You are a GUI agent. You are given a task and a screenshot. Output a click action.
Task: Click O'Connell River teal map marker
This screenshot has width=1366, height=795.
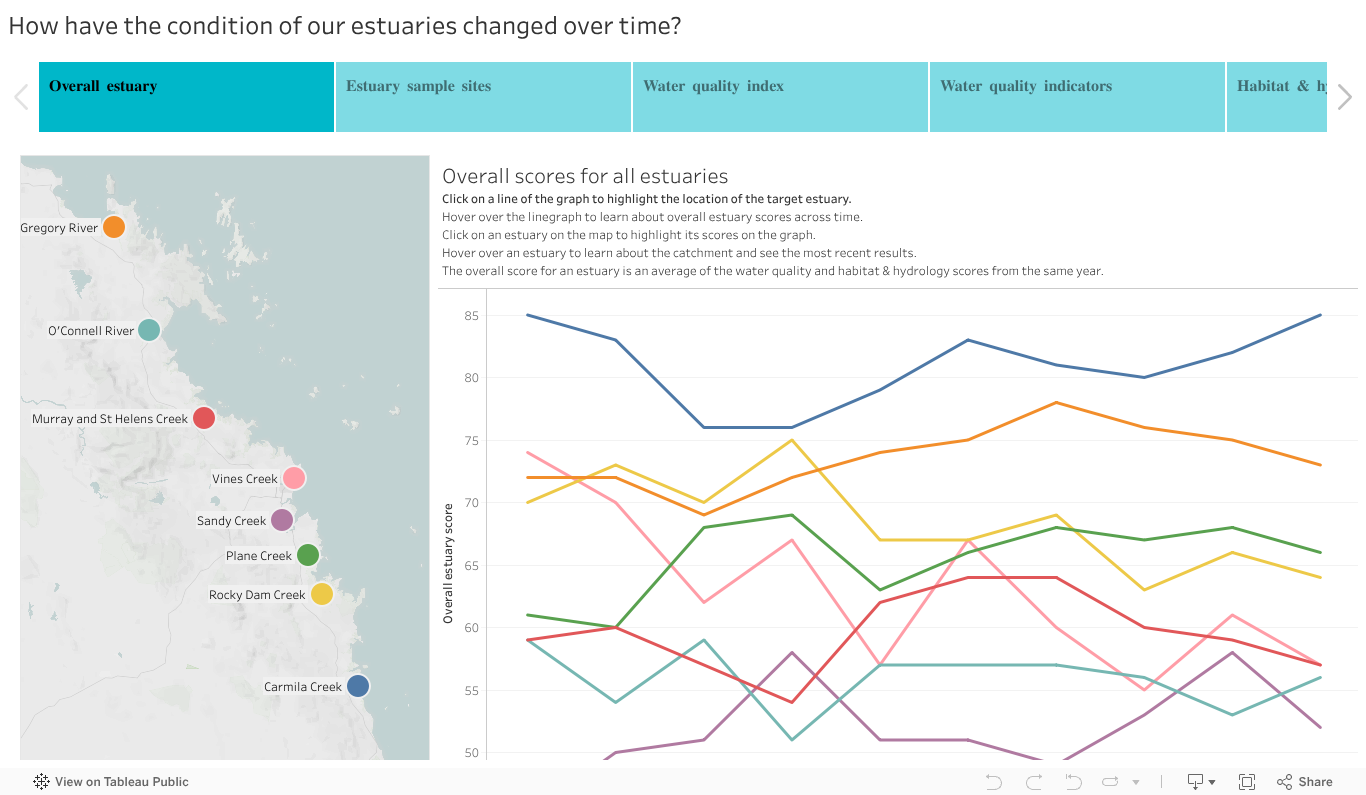149,330
